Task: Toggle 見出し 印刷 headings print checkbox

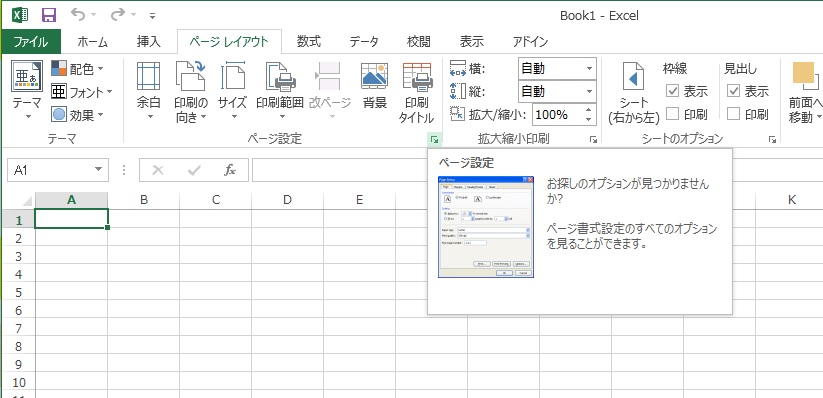Action: tap(733, 114)
